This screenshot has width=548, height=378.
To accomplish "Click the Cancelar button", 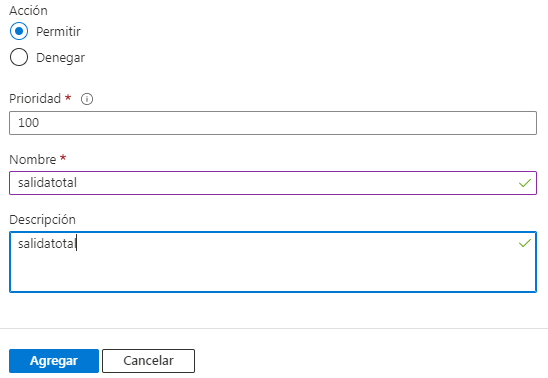I will (149, 361).
